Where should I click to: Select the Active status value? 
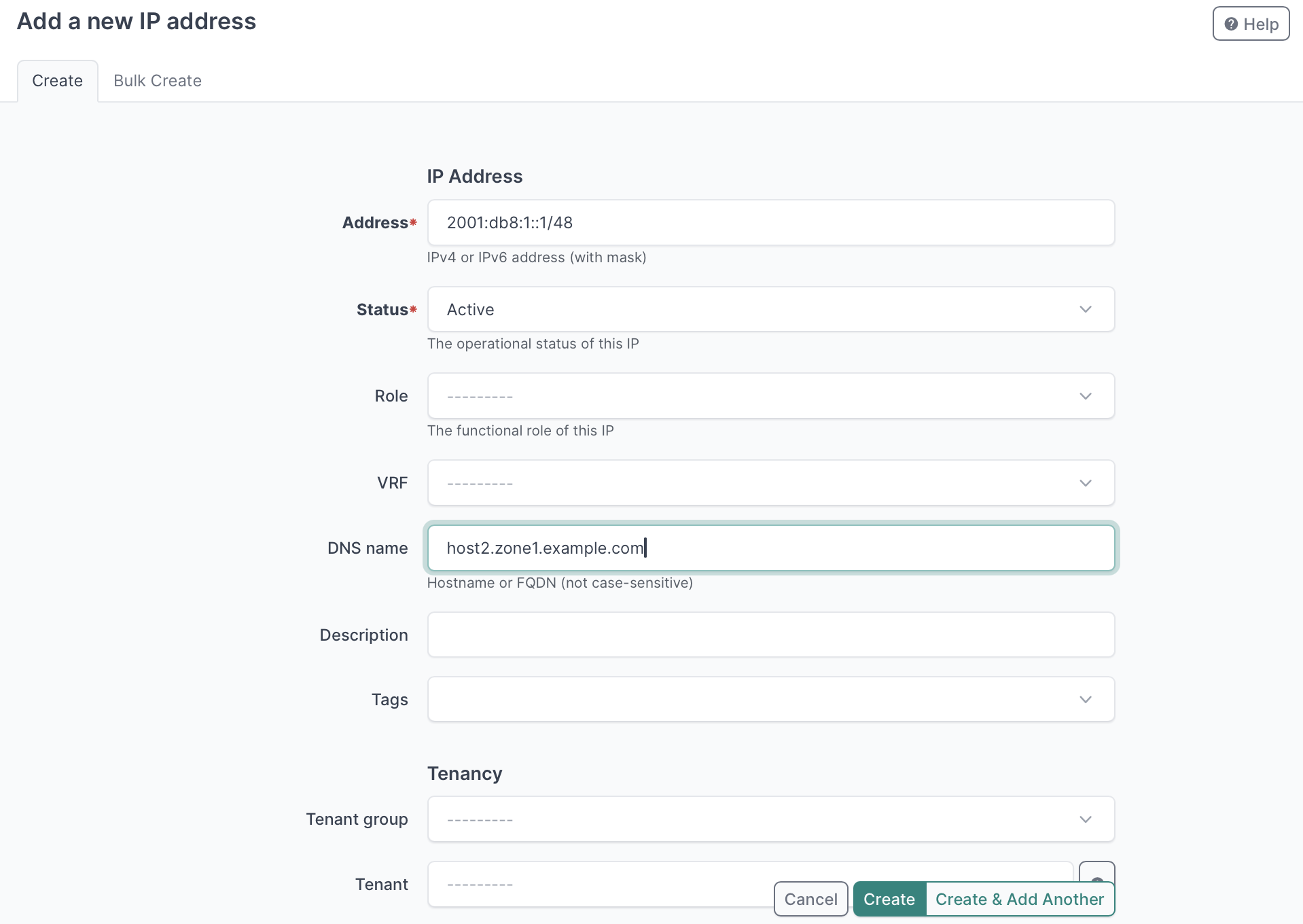coord(470,309)
